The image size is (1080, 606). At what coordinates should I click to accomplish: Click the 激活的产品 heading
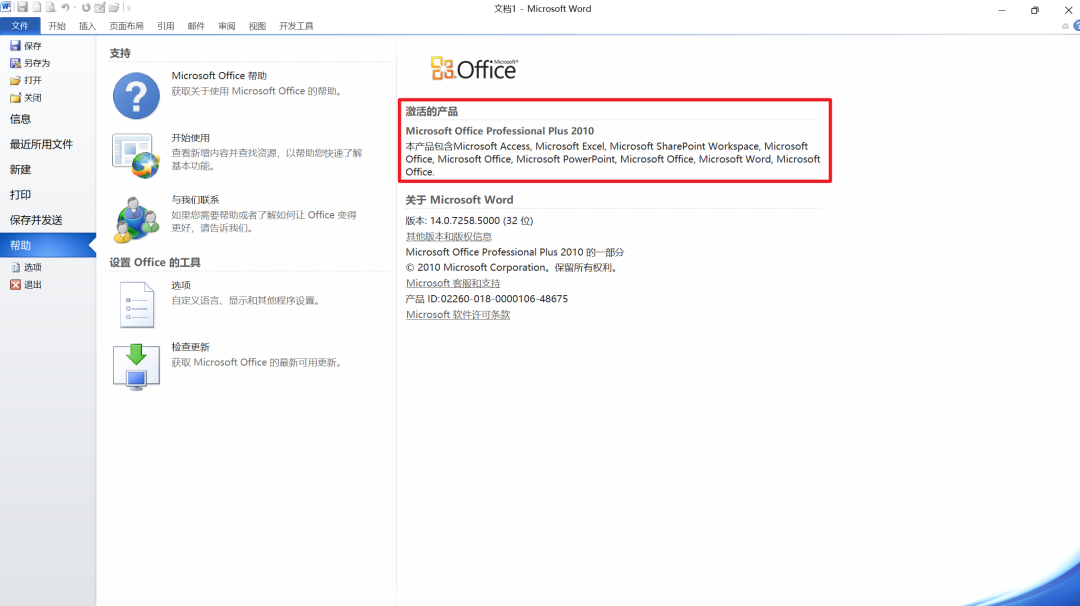pos(431,112)
